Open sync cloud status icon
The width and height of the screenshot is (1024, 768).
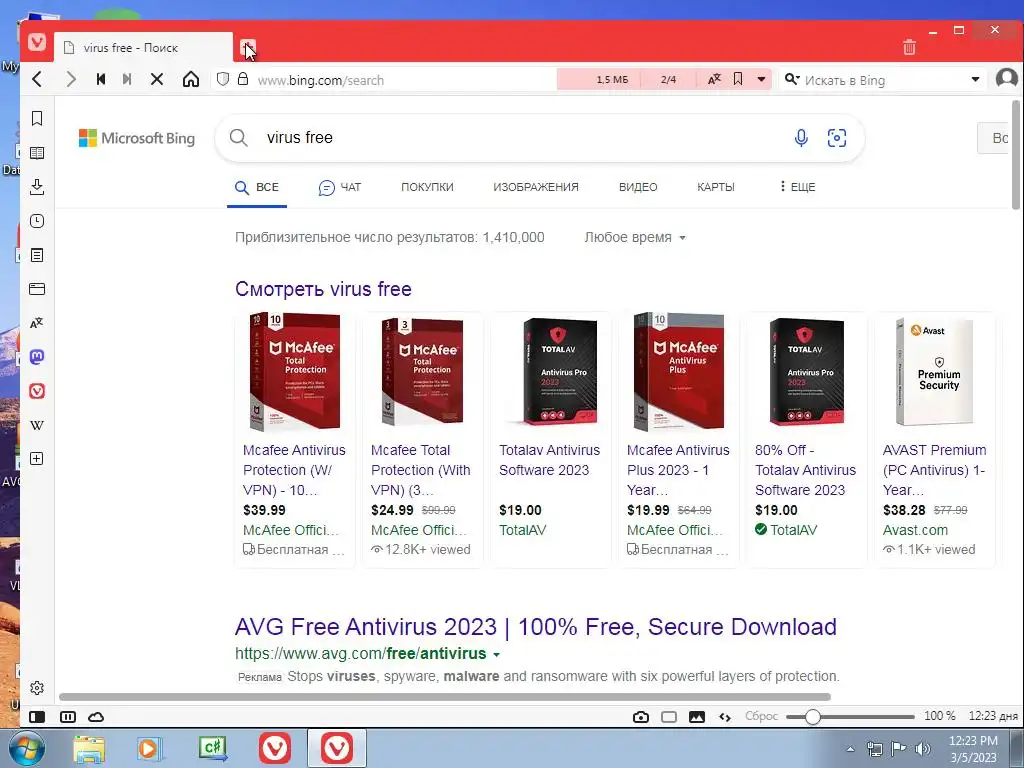pos(96,717)
